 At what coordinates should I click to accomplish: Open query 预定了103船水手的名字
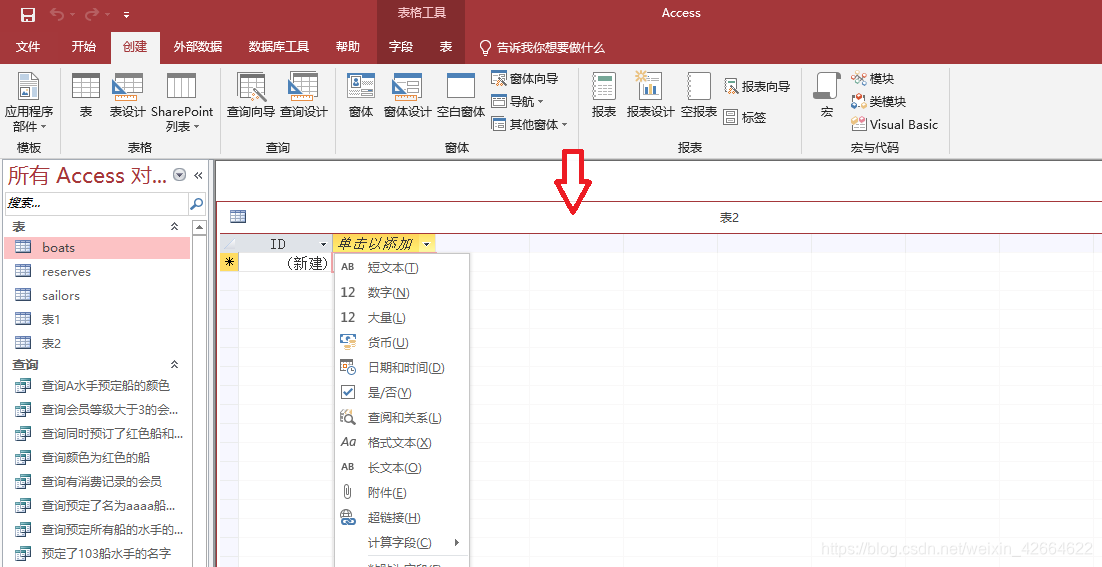click(97, 553)
